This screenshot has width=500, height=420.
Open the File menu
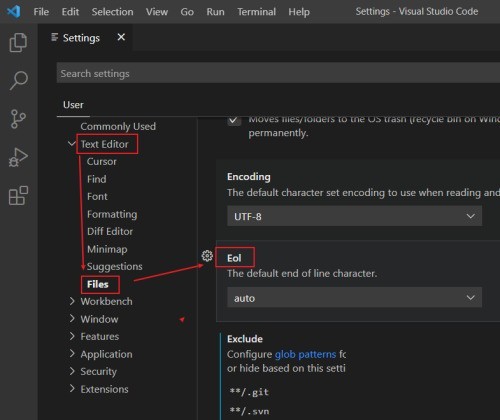[x=41, y=12]
